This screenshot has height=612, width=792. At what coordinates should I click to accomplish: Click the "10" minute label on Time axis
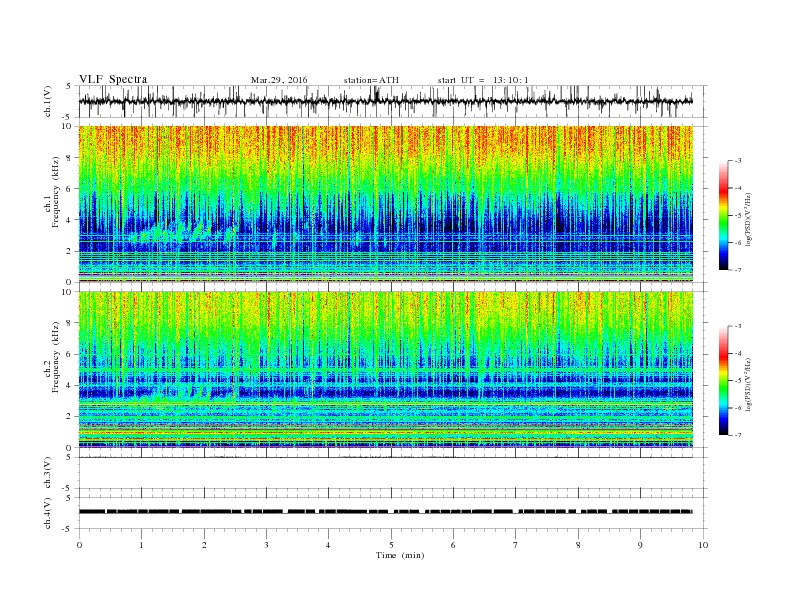point(703,545)
